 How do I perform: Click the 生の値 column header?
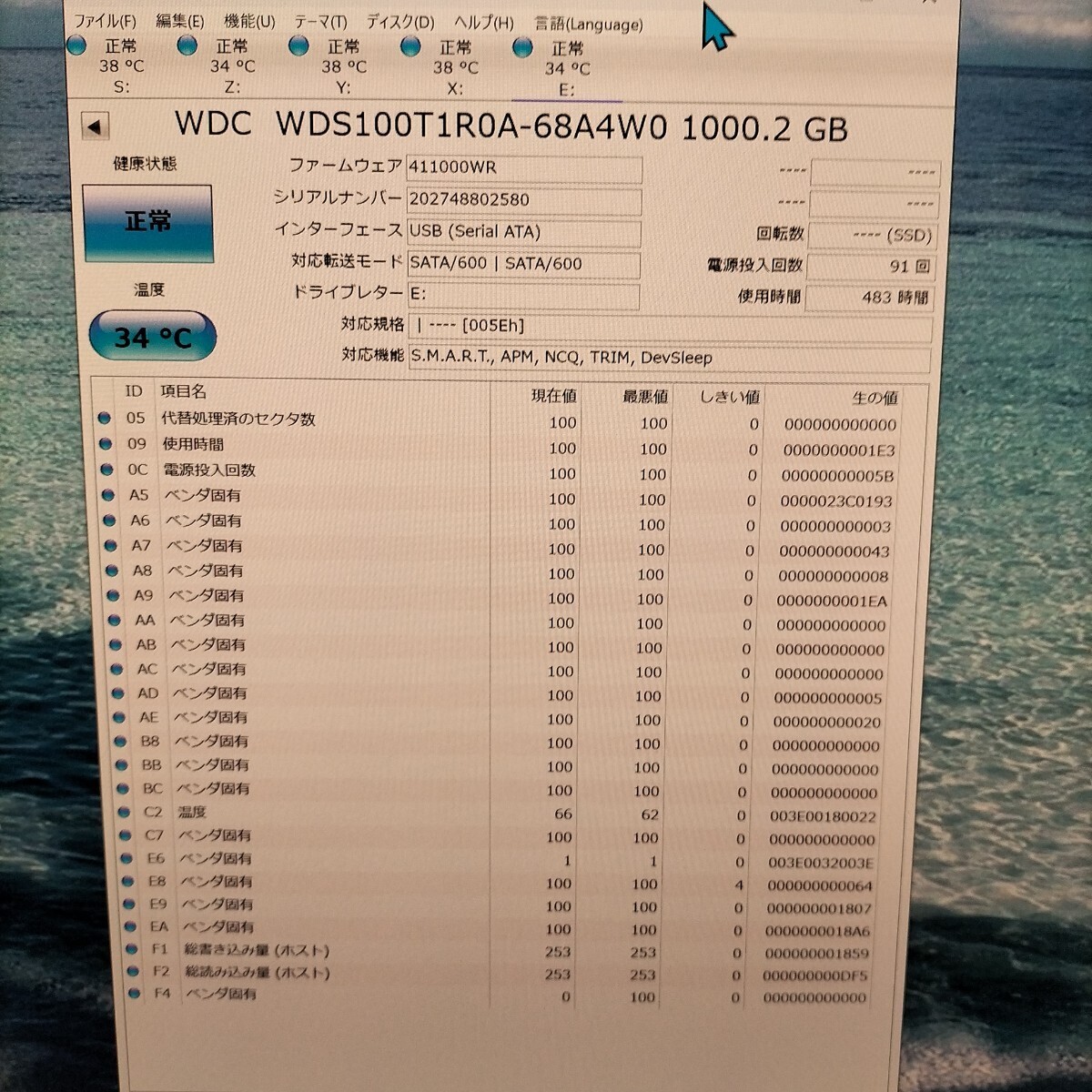875,398
